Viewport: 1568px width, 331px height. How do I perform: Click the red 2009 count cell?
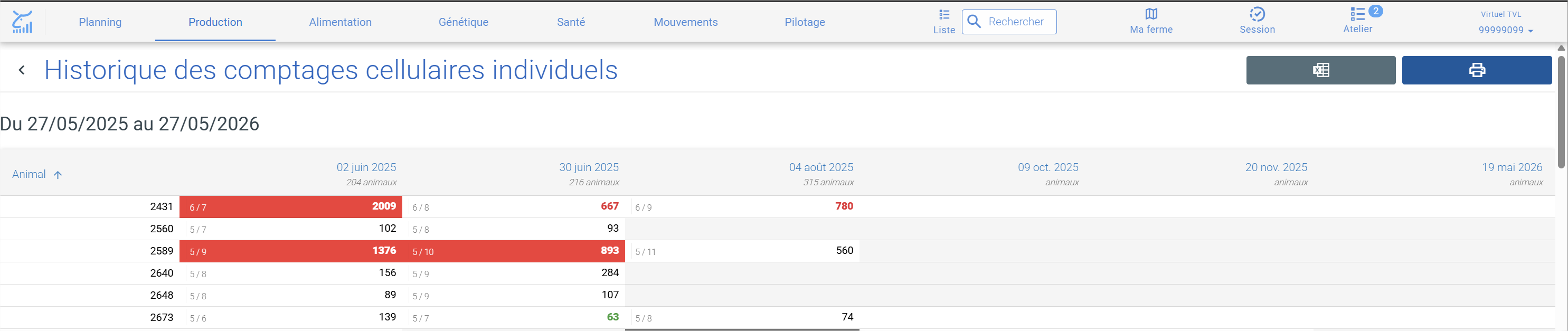pos(291,207)
